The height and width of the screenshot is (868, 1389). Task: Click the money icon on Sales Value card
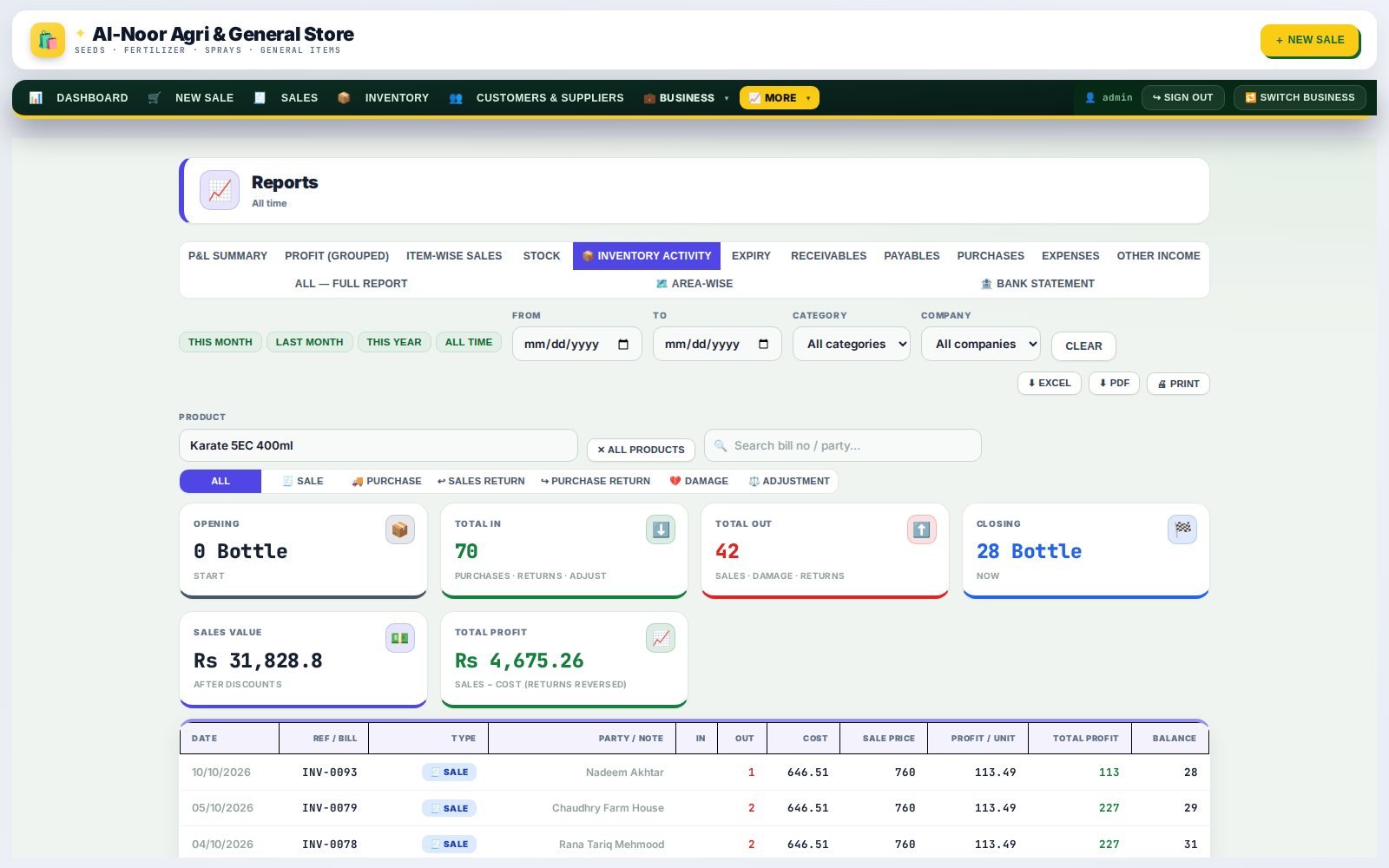click(400, 638)
